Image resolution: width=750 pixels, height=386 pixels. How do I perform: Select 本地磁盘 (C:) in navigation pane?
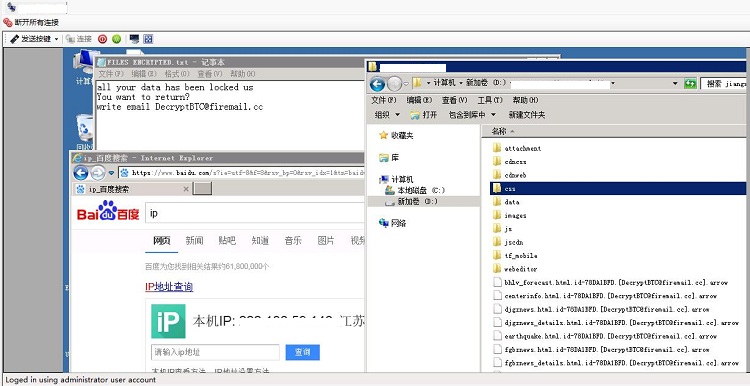tap(415, 190)
